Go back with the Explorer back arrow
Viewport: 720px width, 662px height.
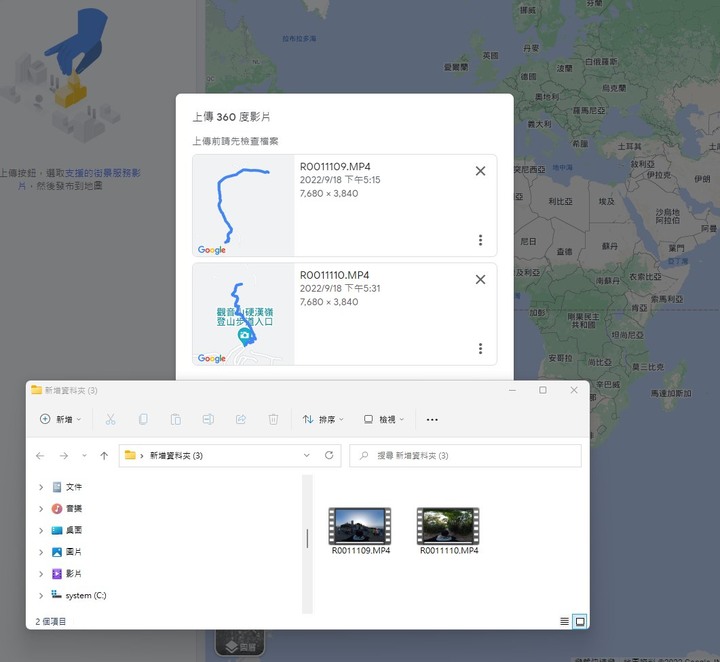pyautogui.click(x=40, y=455)
